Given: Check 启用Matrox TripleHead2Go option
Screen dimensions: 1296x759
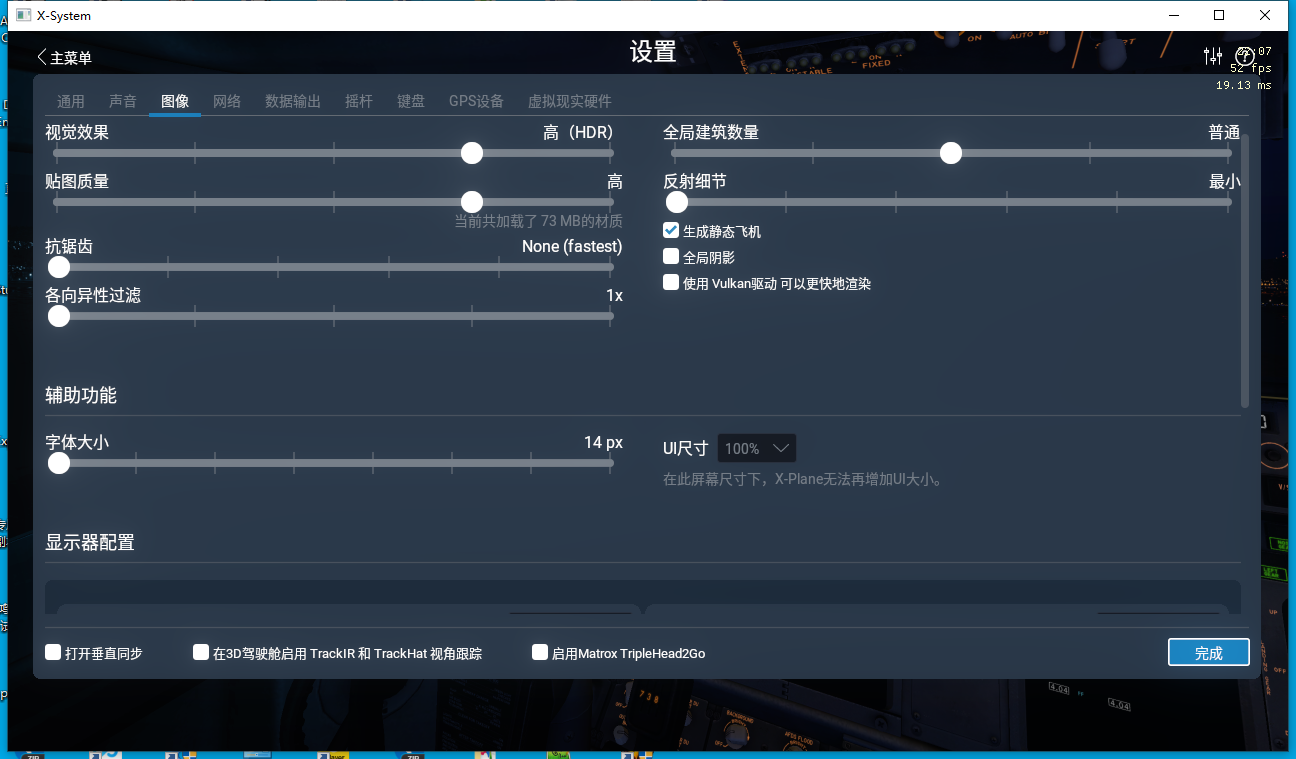Looking at the screenshot, I should 540,652.
